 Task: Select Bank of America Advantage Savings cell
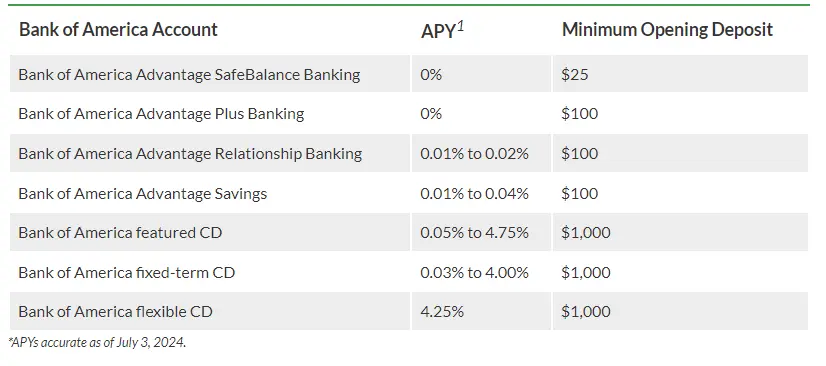(x=210, y=193)
